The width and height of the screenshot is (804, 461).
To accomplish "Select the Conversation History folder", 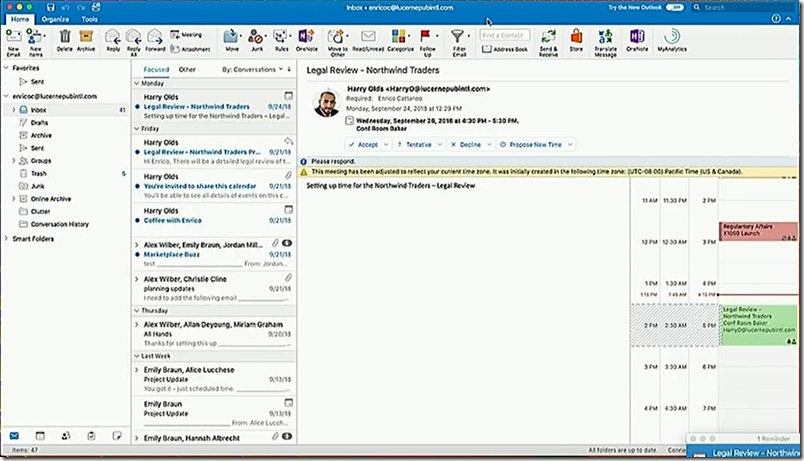I will coord(59,224).
